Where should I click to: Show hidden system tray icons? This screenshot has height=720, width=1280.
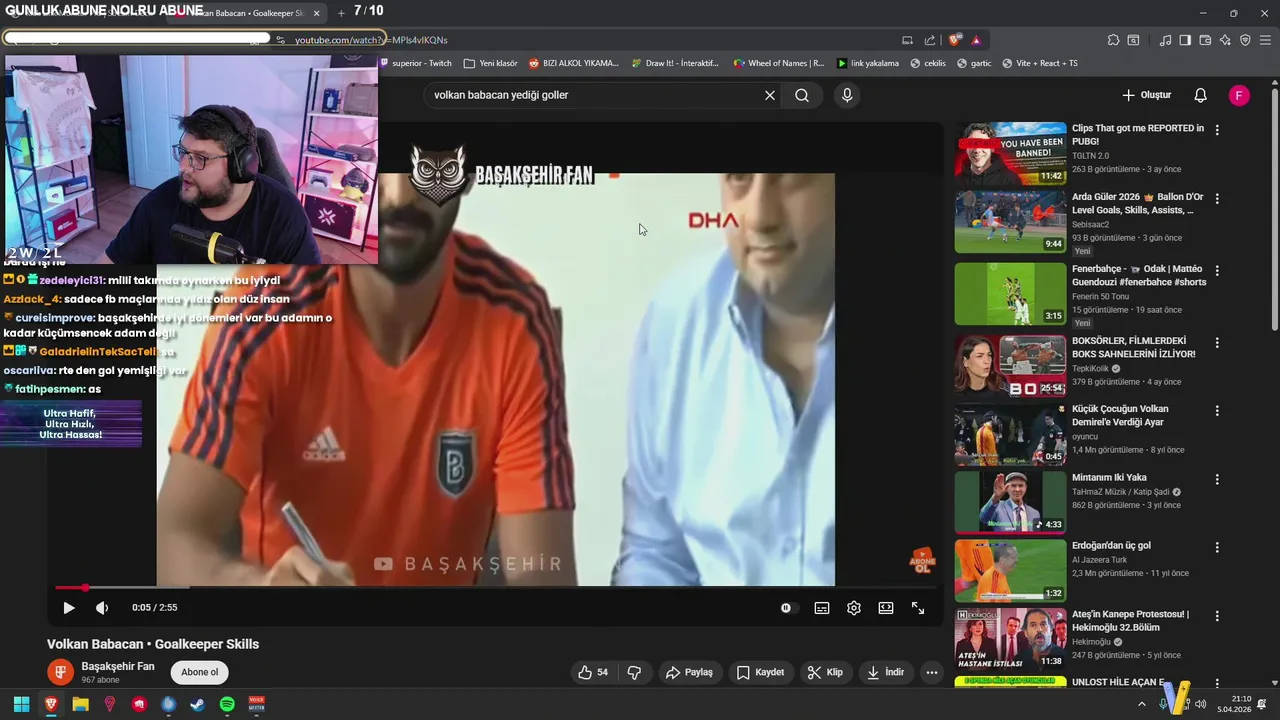pyautogui.click(x=1142, y=704)
